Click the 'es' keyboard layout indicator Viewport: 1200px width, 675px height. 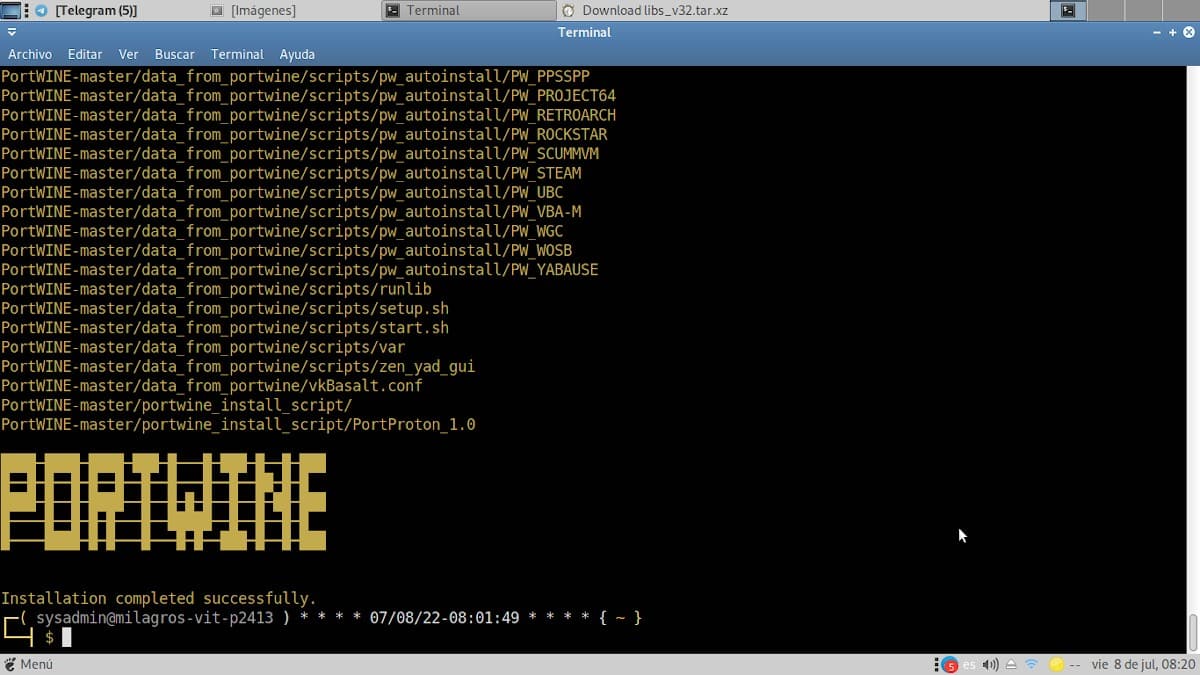pos(969,665)
